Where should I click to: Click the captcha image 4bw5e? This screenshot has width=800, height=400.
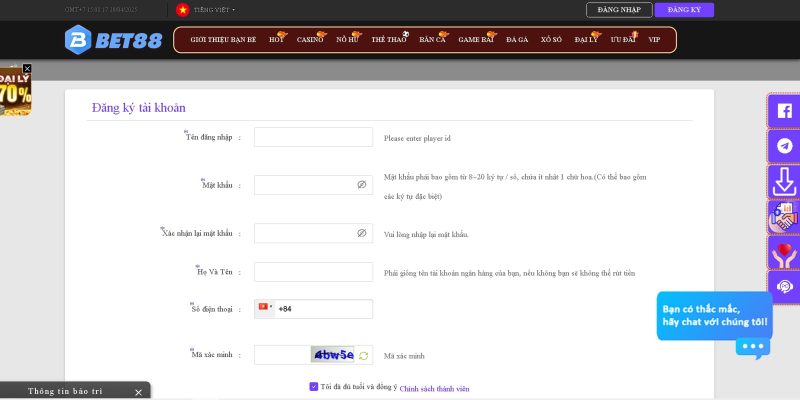pos(333,355)
